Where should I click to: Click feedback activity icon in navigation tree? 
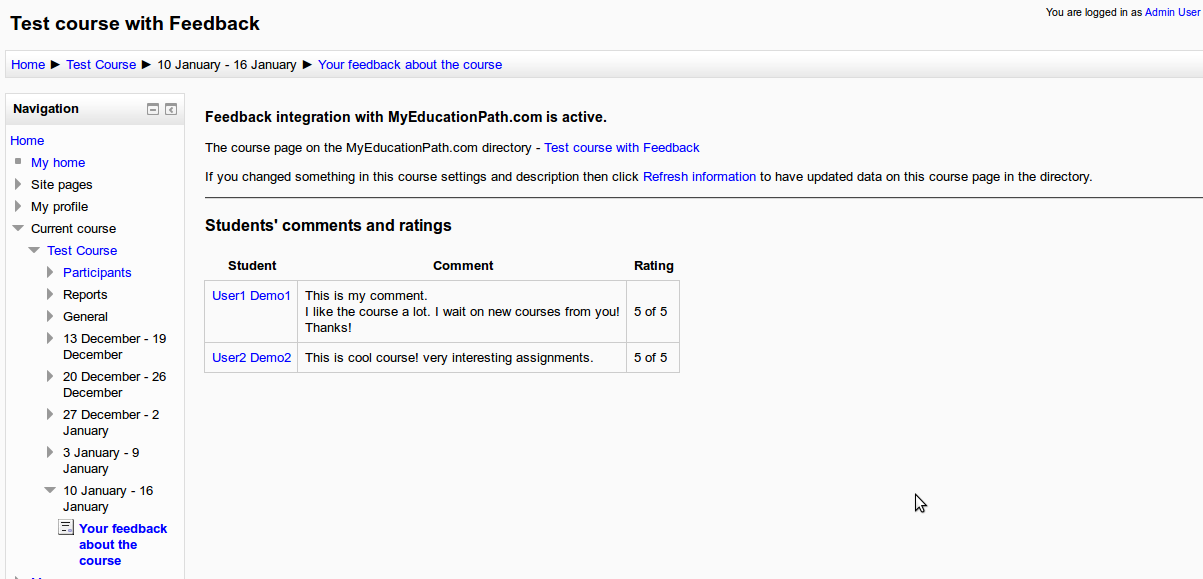pyautogui.click(x=66, y=528)
